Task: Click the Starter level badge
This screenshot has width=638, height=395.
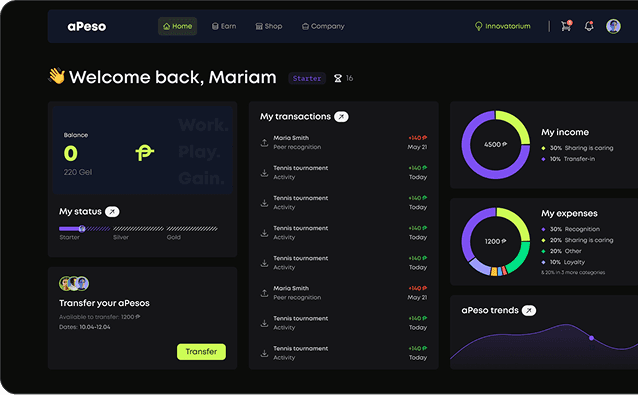Action: (x=307, y=78)
